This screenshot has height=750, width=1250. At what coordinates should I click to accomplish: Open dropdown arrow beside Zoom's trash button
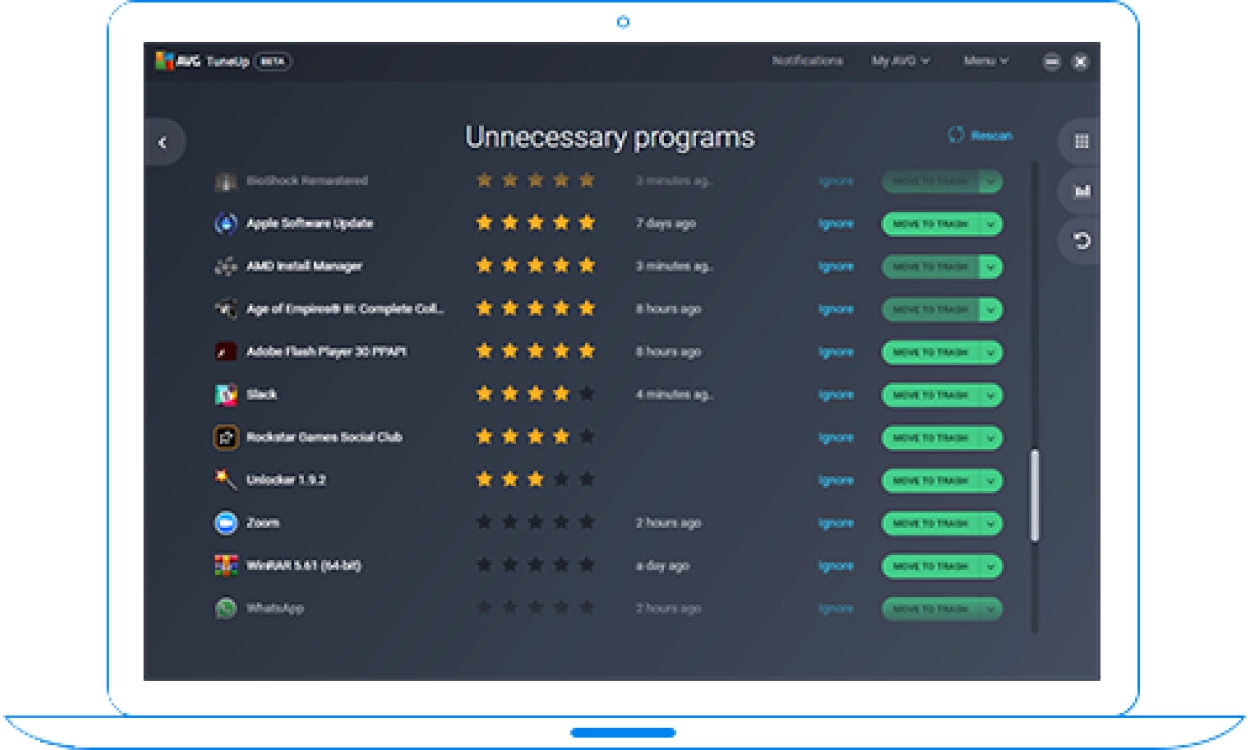[990, 523]
